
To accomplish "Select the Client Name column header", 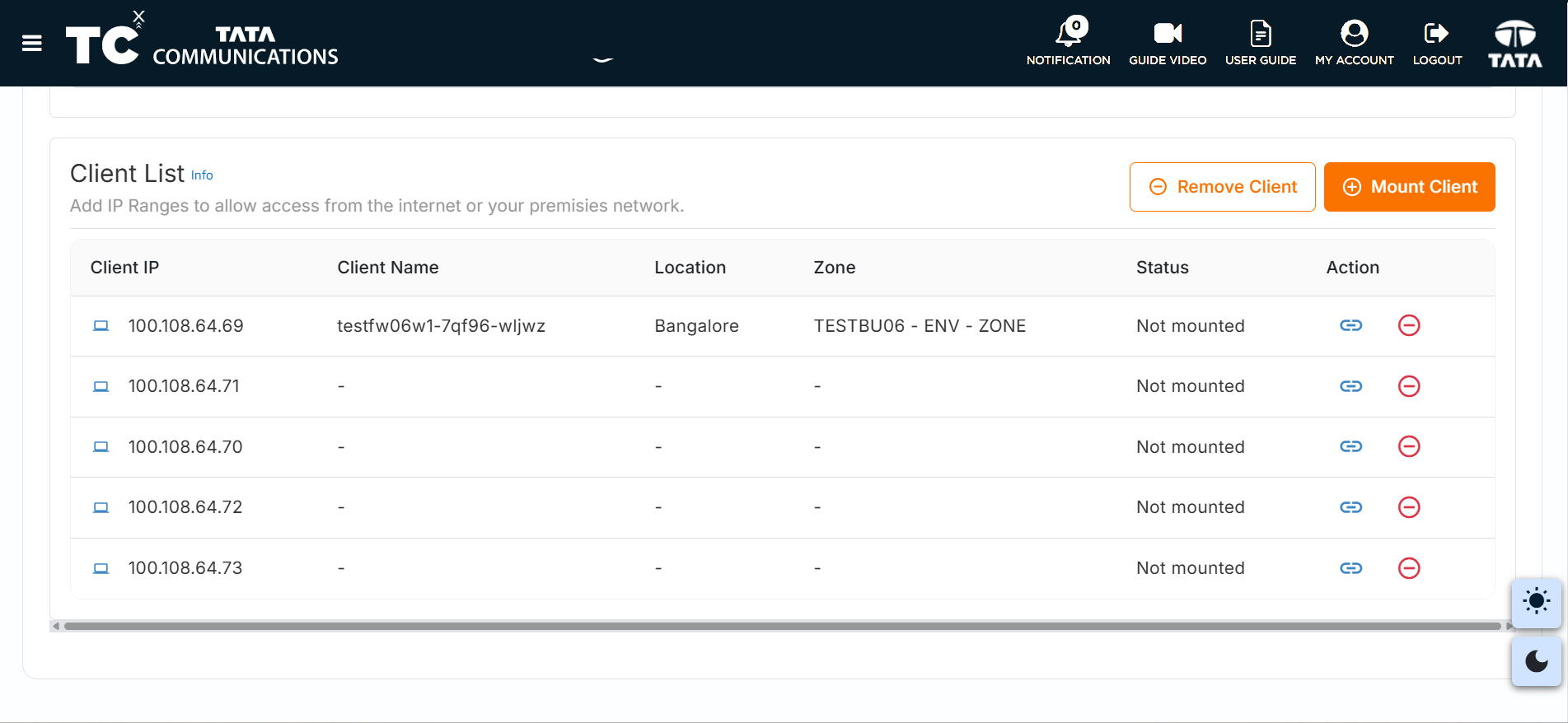I will 388,268.
